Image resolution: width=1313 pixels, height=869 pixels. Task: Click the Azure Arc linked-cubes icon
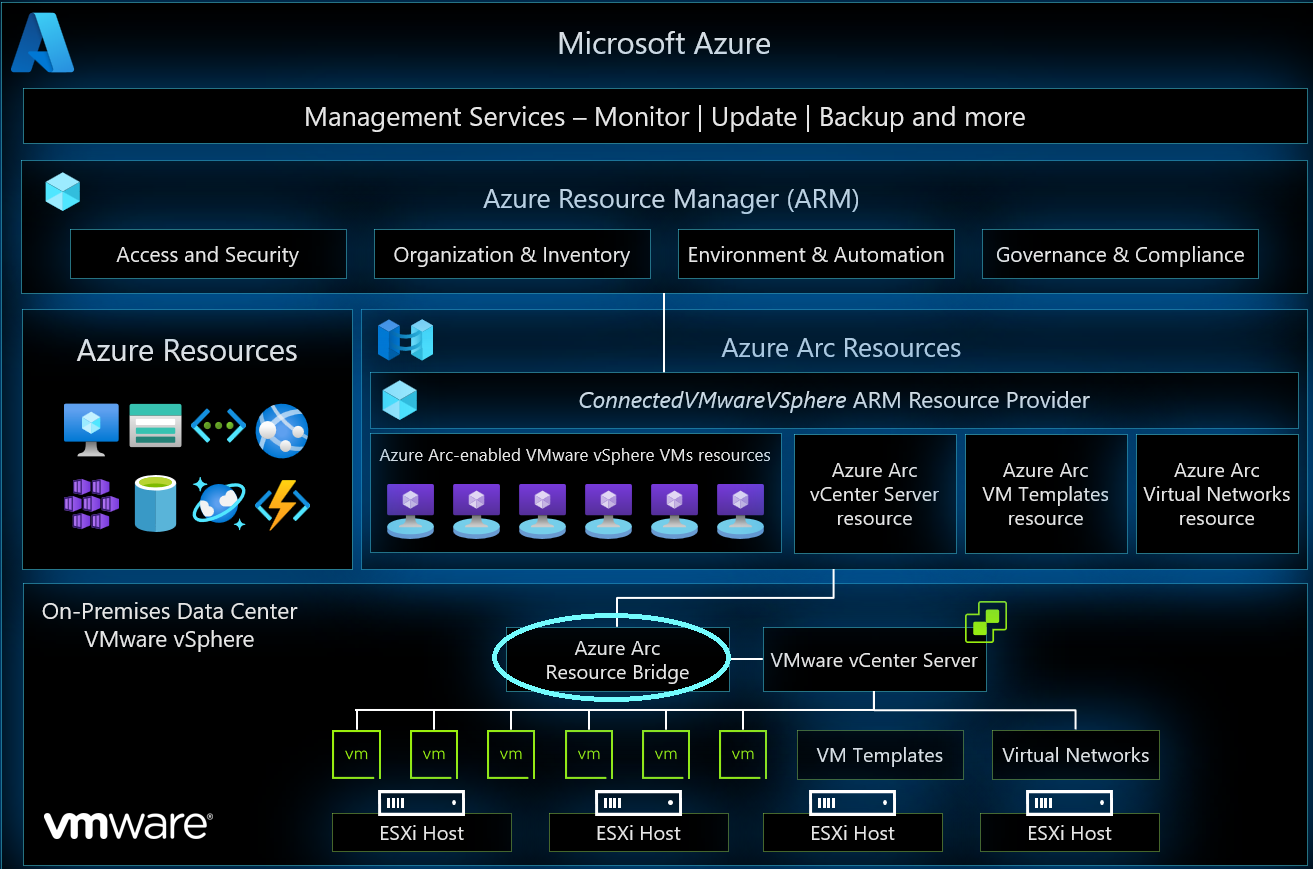click(405, 340)
